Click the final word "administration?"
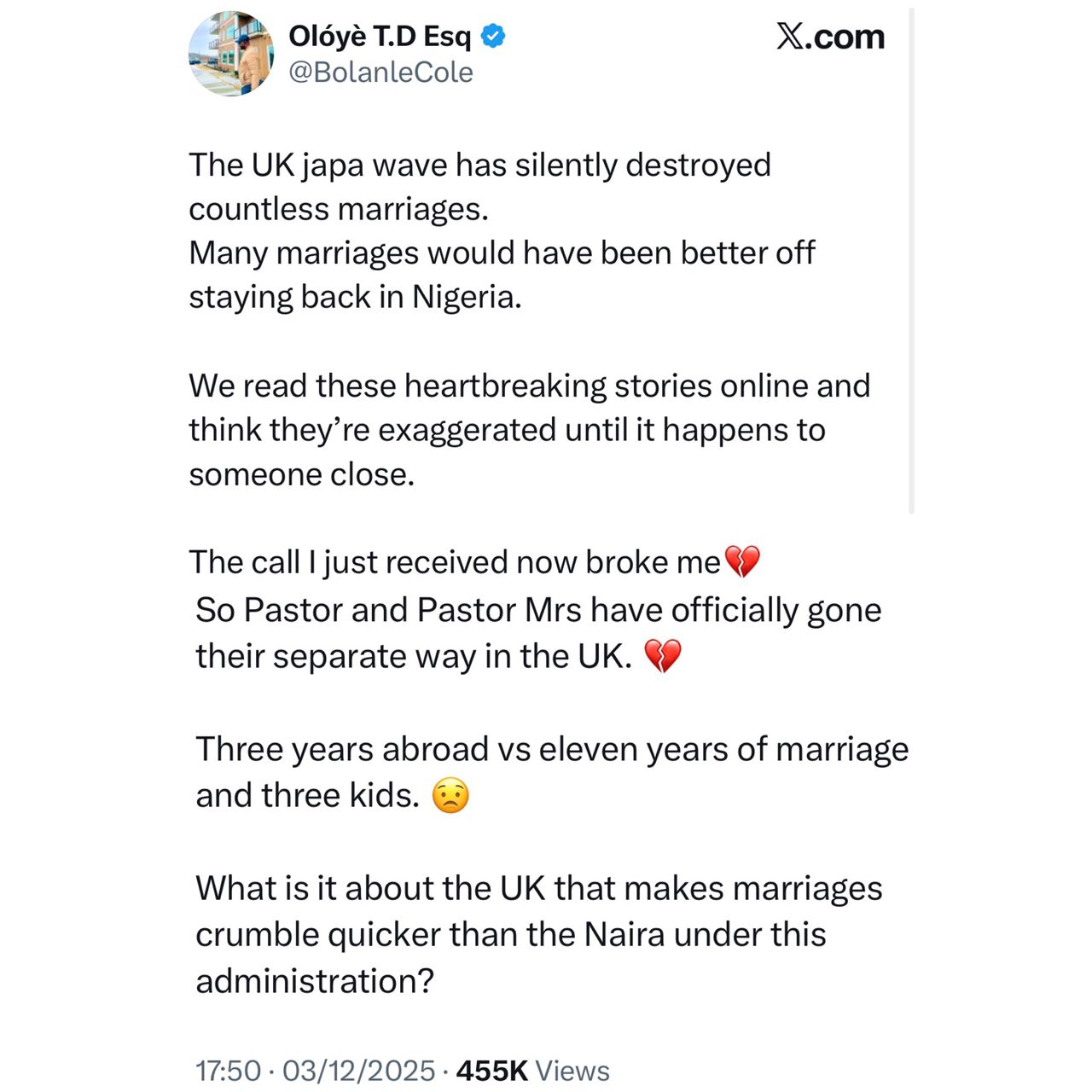Screen dimensions: 1092x1092 pyautogui.click(x=315, y=981)
